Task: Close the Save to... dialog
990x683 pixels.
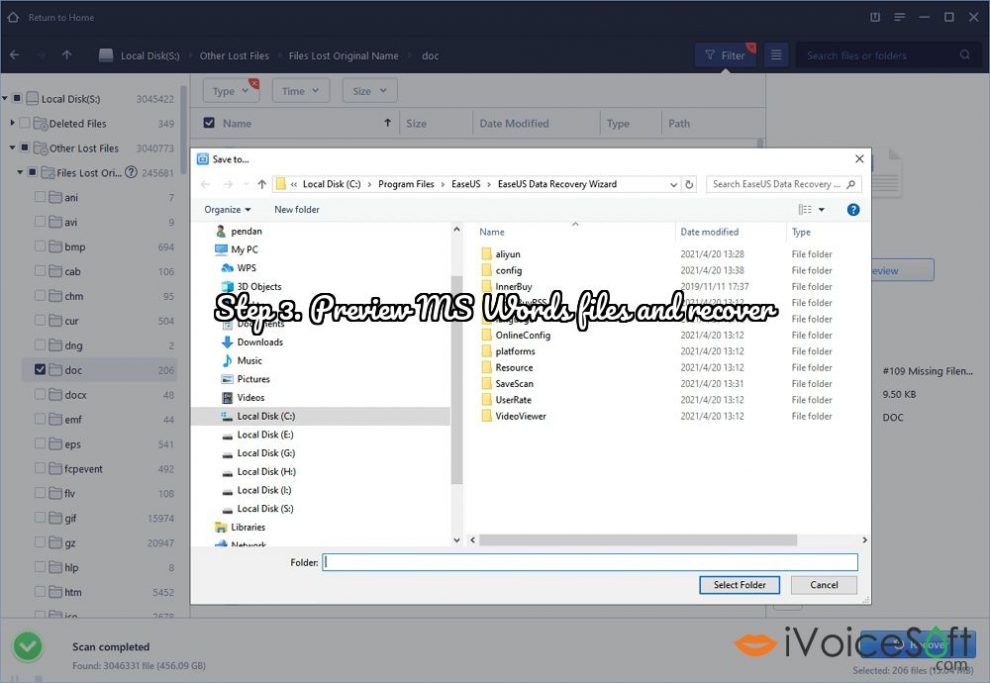Action: [x=859, y=159]
